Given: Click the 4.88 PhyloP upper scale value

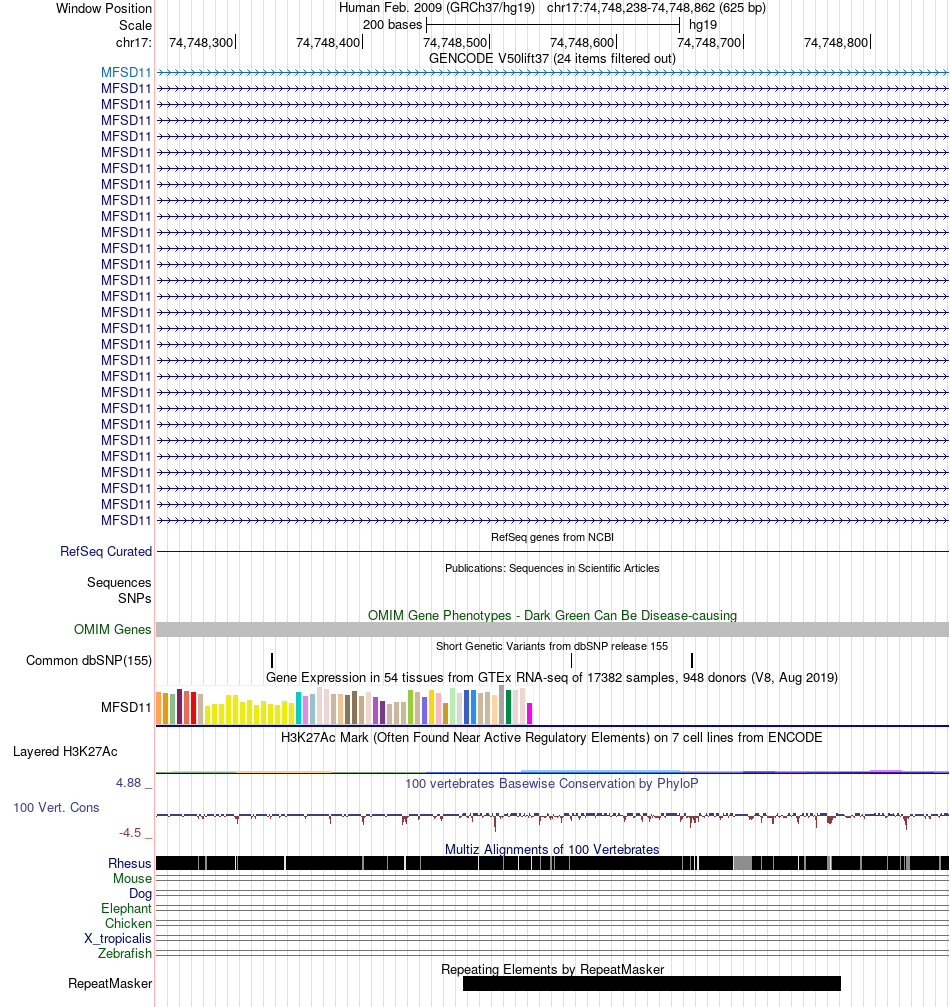Looking at the screenshot, I should point(128,783).
